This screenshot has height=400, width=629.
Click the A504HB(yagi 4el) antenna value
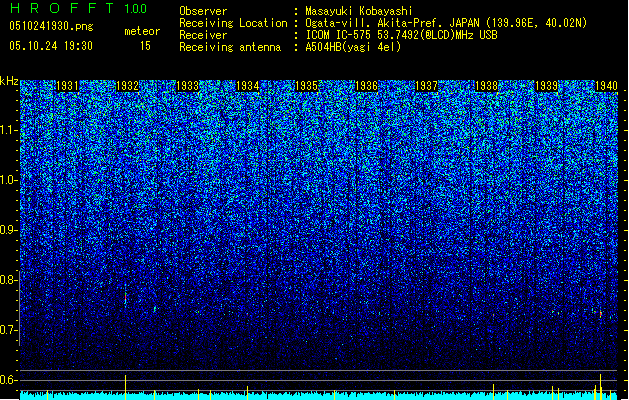coord(353,47)
